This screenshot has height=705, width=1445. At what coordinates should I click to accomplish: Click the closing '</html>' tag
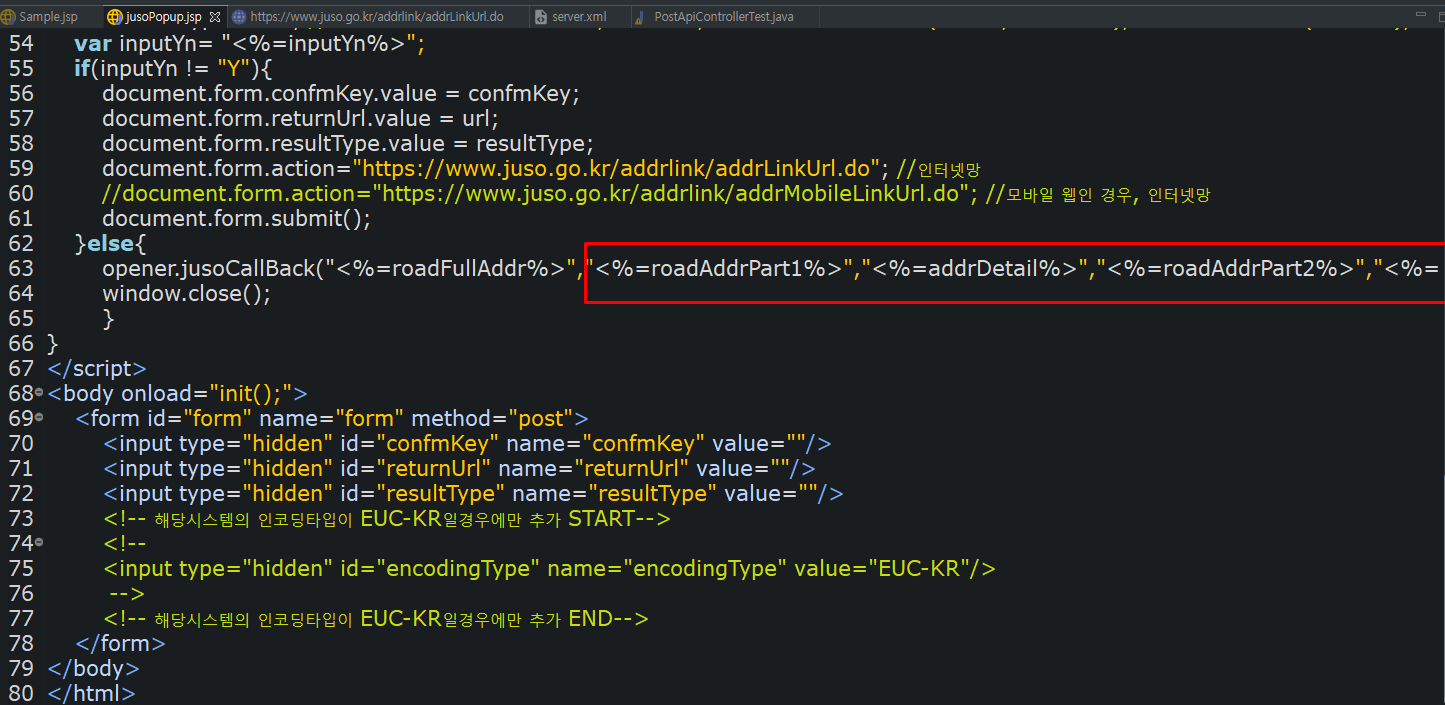coord(91,693)
